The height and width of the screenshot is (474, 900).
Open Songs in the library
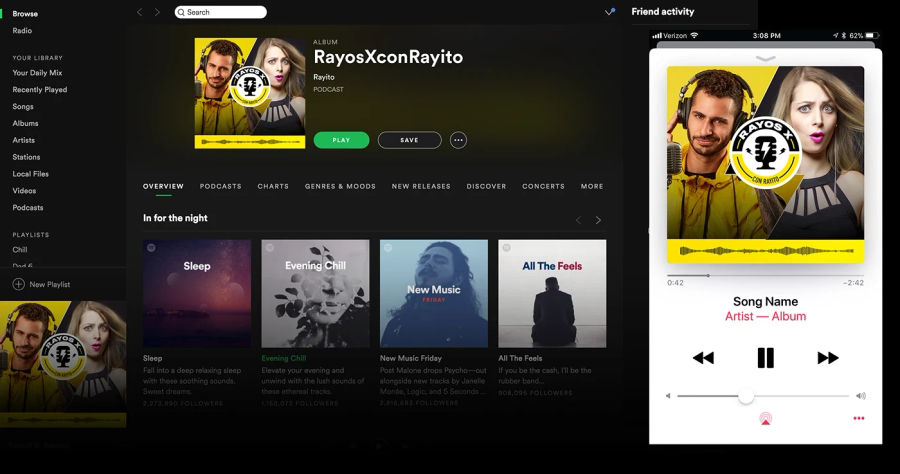23,107
